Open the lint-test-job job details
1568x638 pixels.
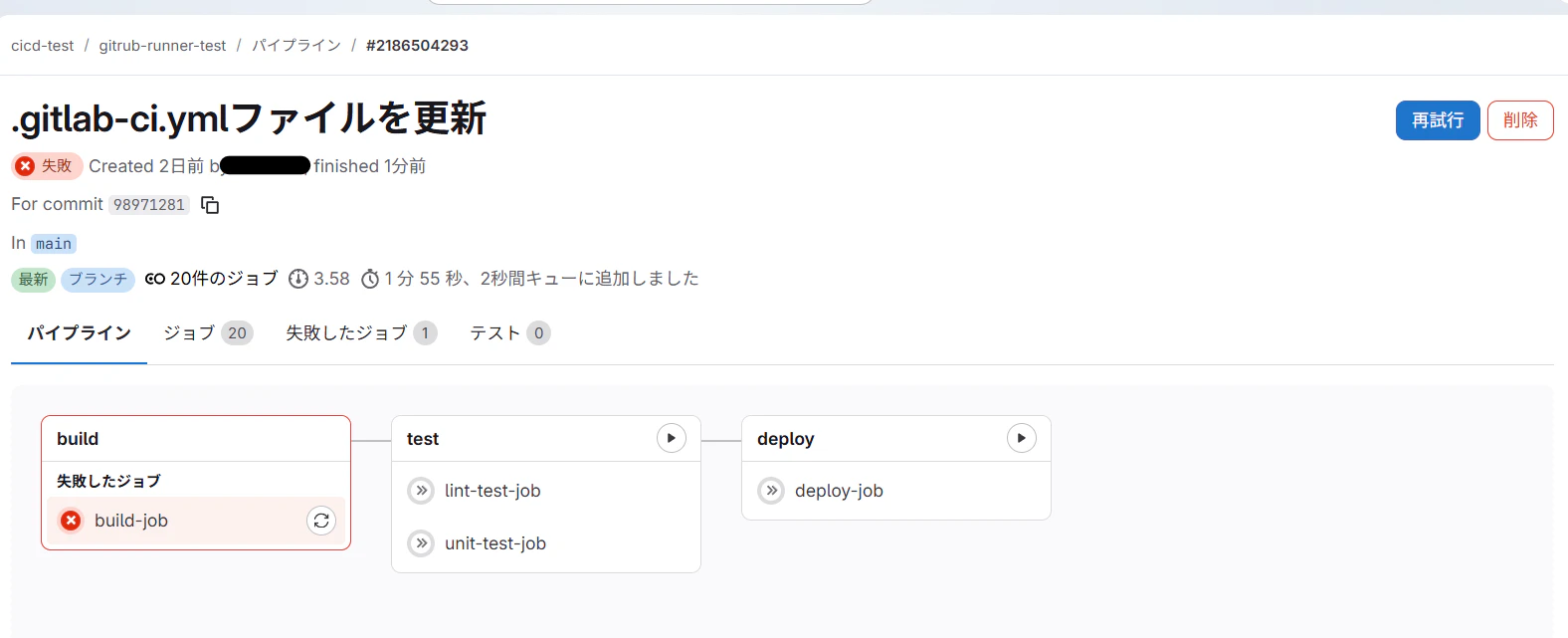pos(492,491)
